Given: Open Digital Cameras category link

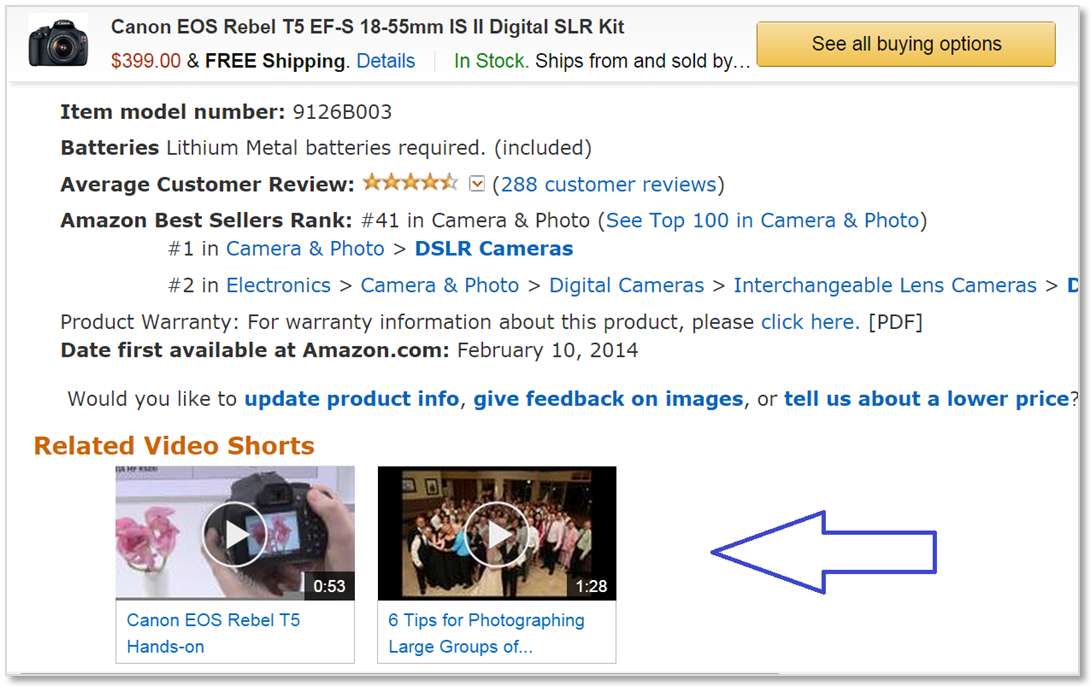Looking at the screenshot, I should point(626,285).
